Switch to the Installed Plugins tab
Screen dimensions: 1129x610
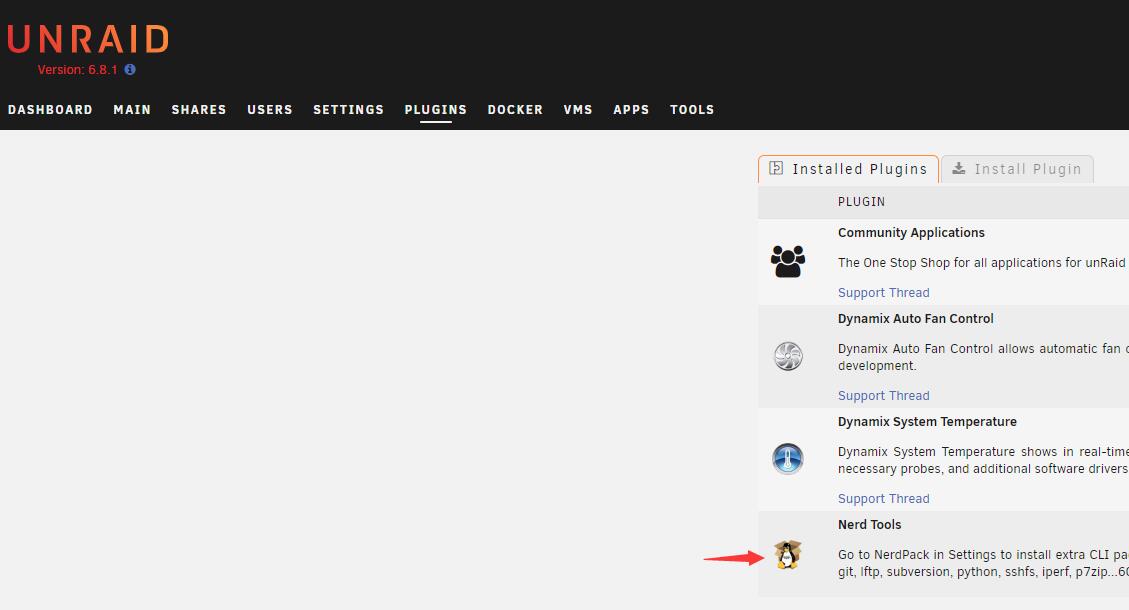[848, 169]
